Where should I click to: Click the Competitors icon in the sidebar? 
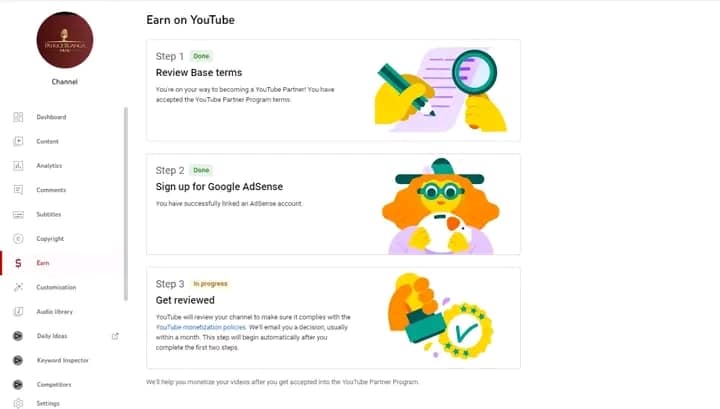click(18, 384)
